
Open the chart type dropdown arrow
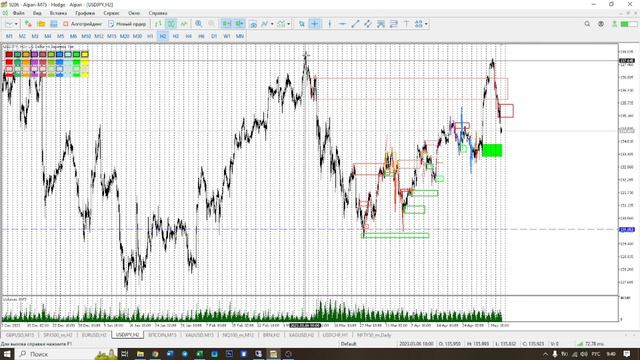point(16,24)
